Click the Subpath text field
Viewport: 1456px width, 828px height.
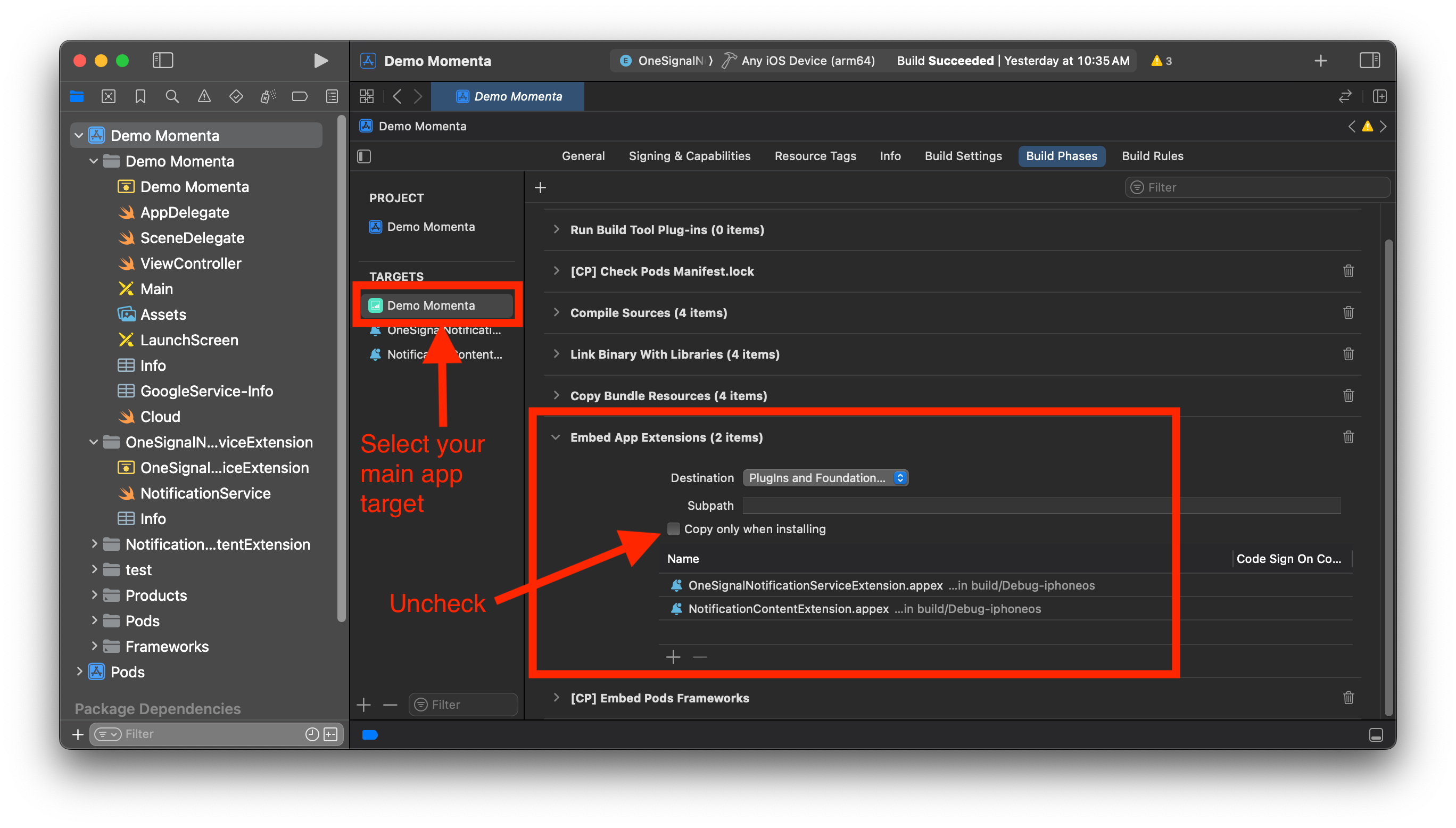point(1041,506)
